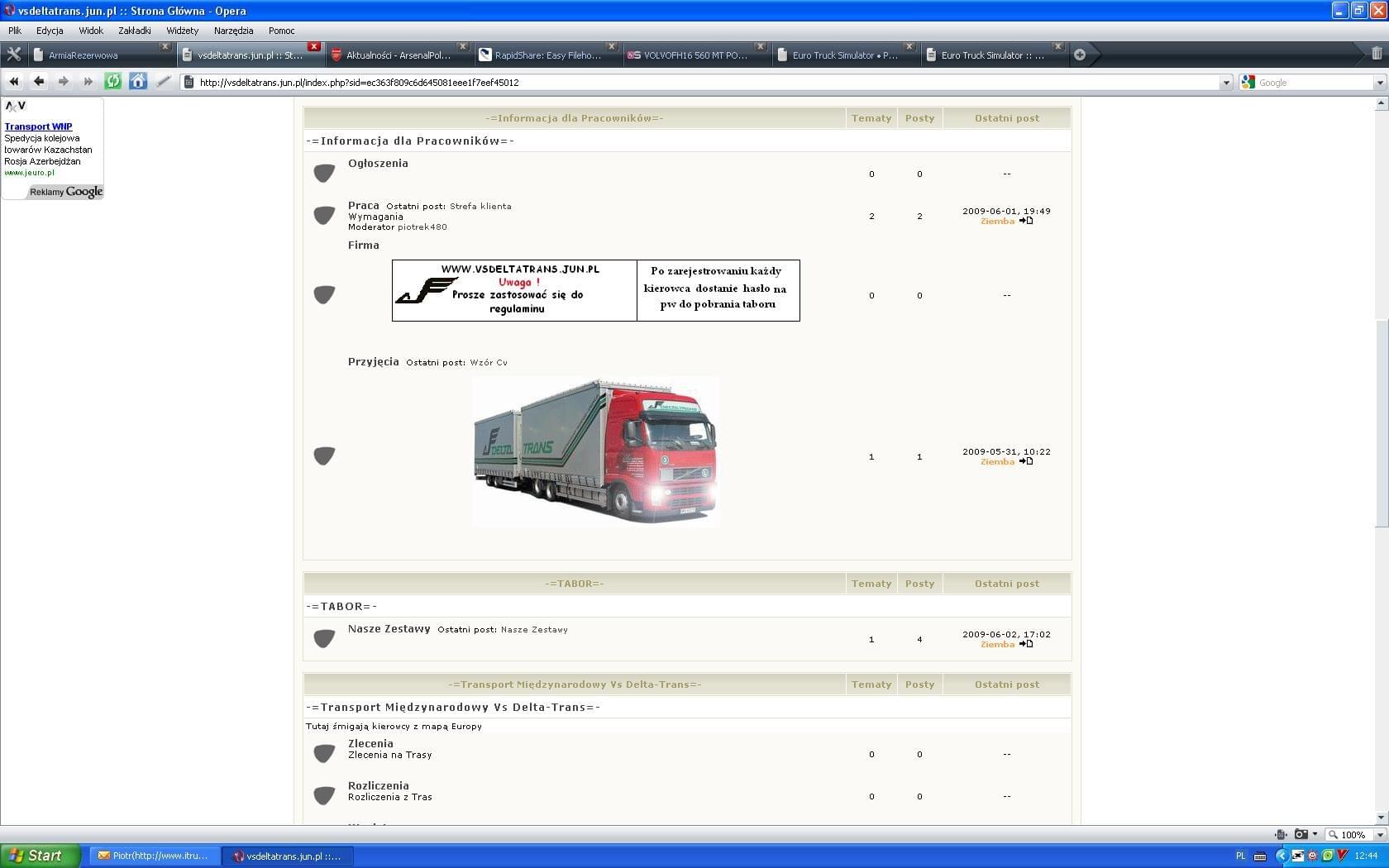
Task: Close the ArmiaRezerwowa tab
Action: point(165,46)
